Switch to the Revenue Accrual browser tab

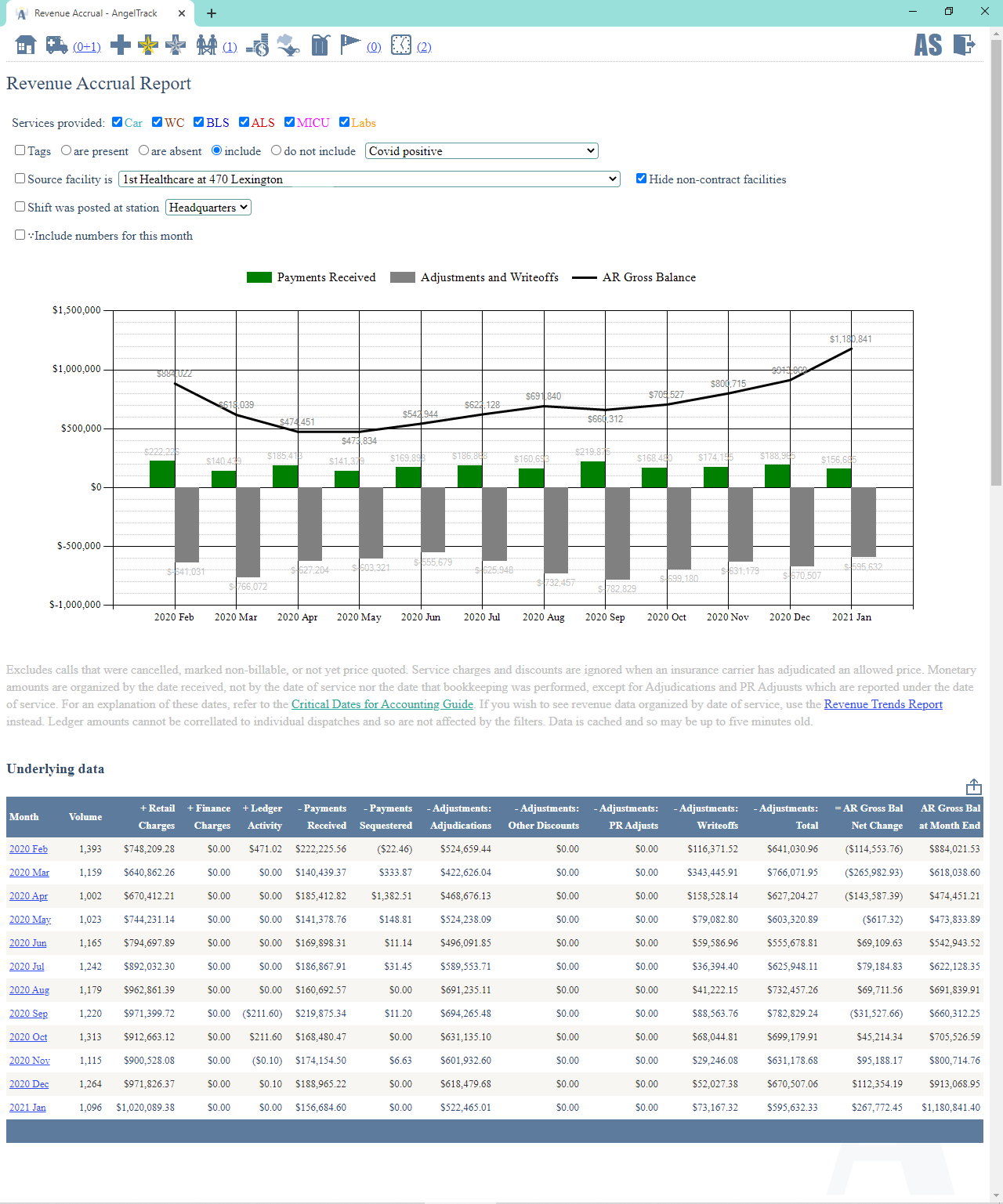[94, 13]
